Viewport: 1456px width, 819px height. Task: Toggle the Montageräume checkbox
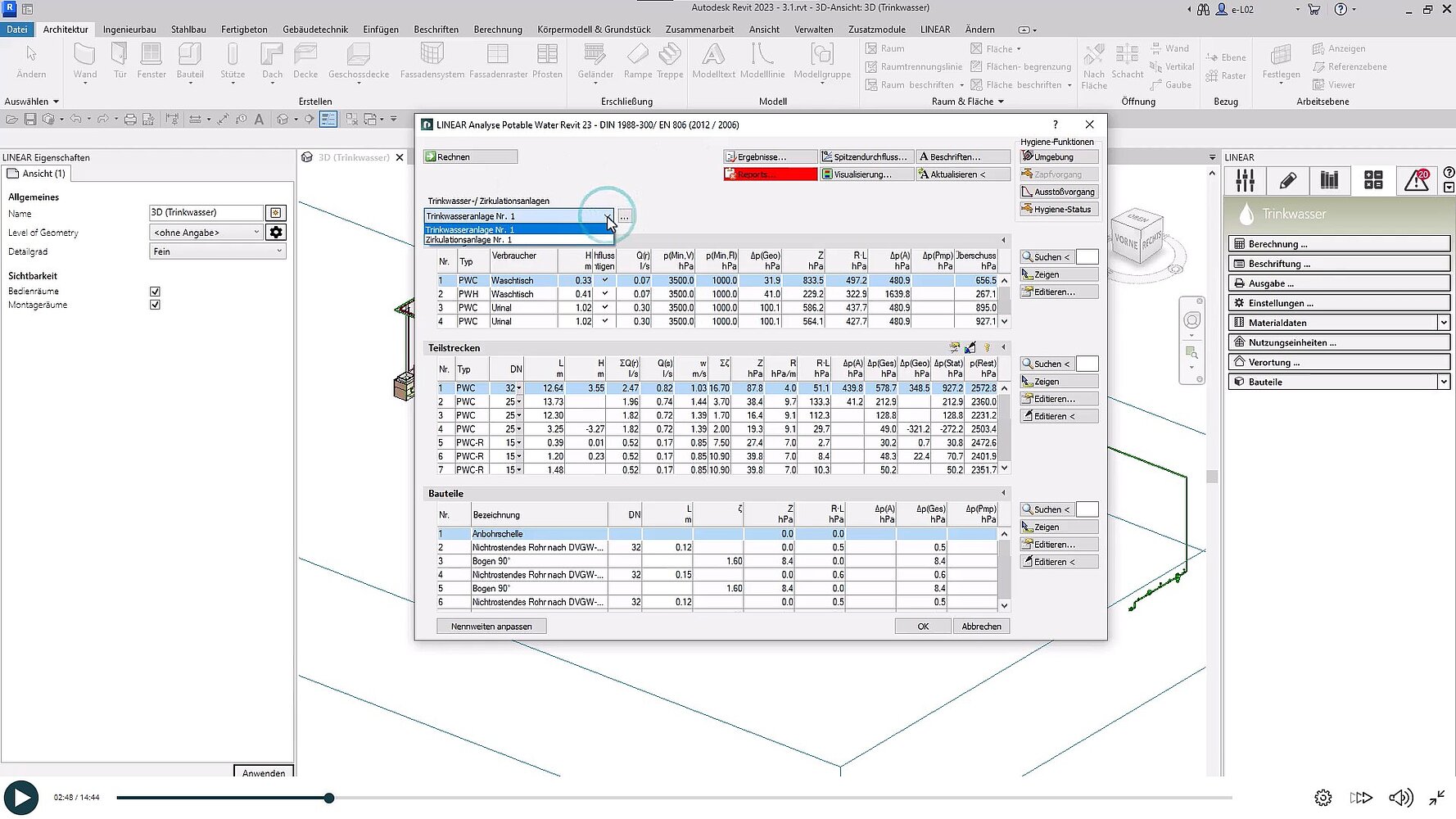[x=155, y=305]
